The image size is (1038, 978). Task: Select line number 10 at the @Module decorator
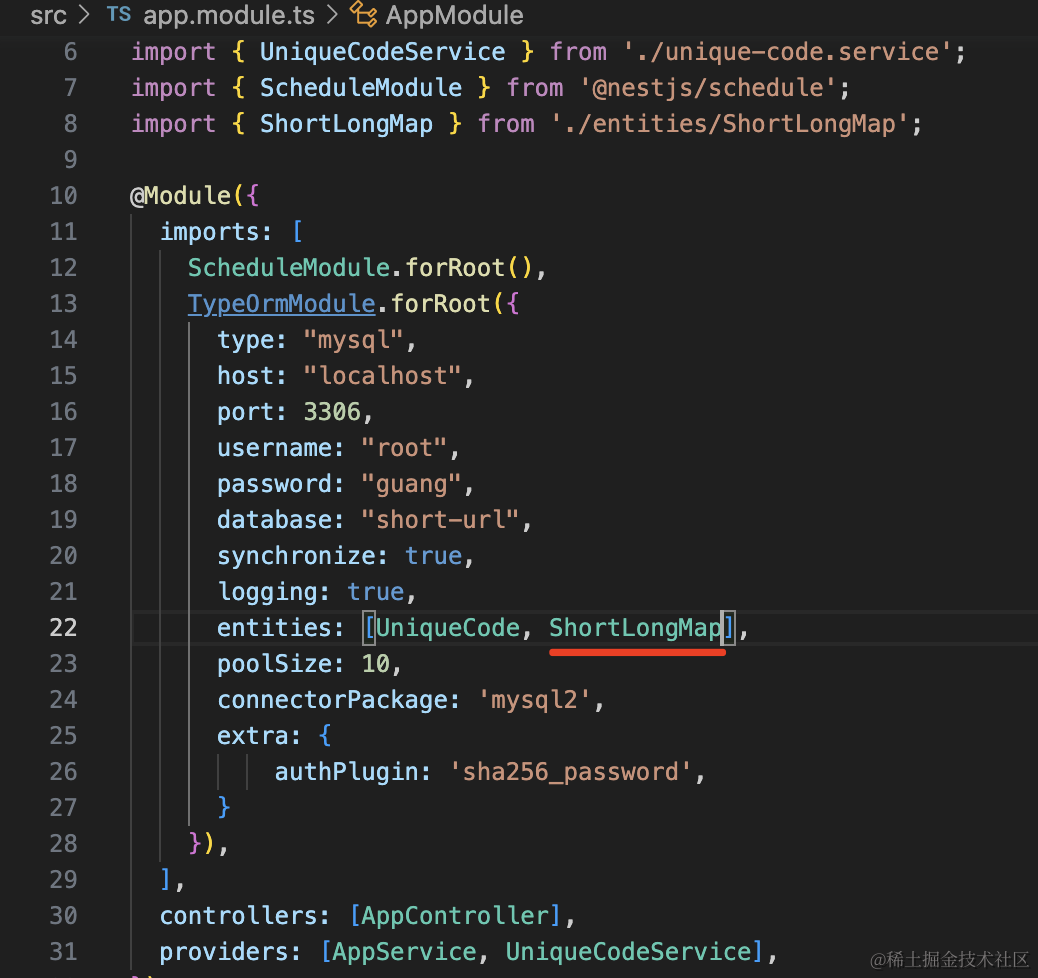point(63,196)
